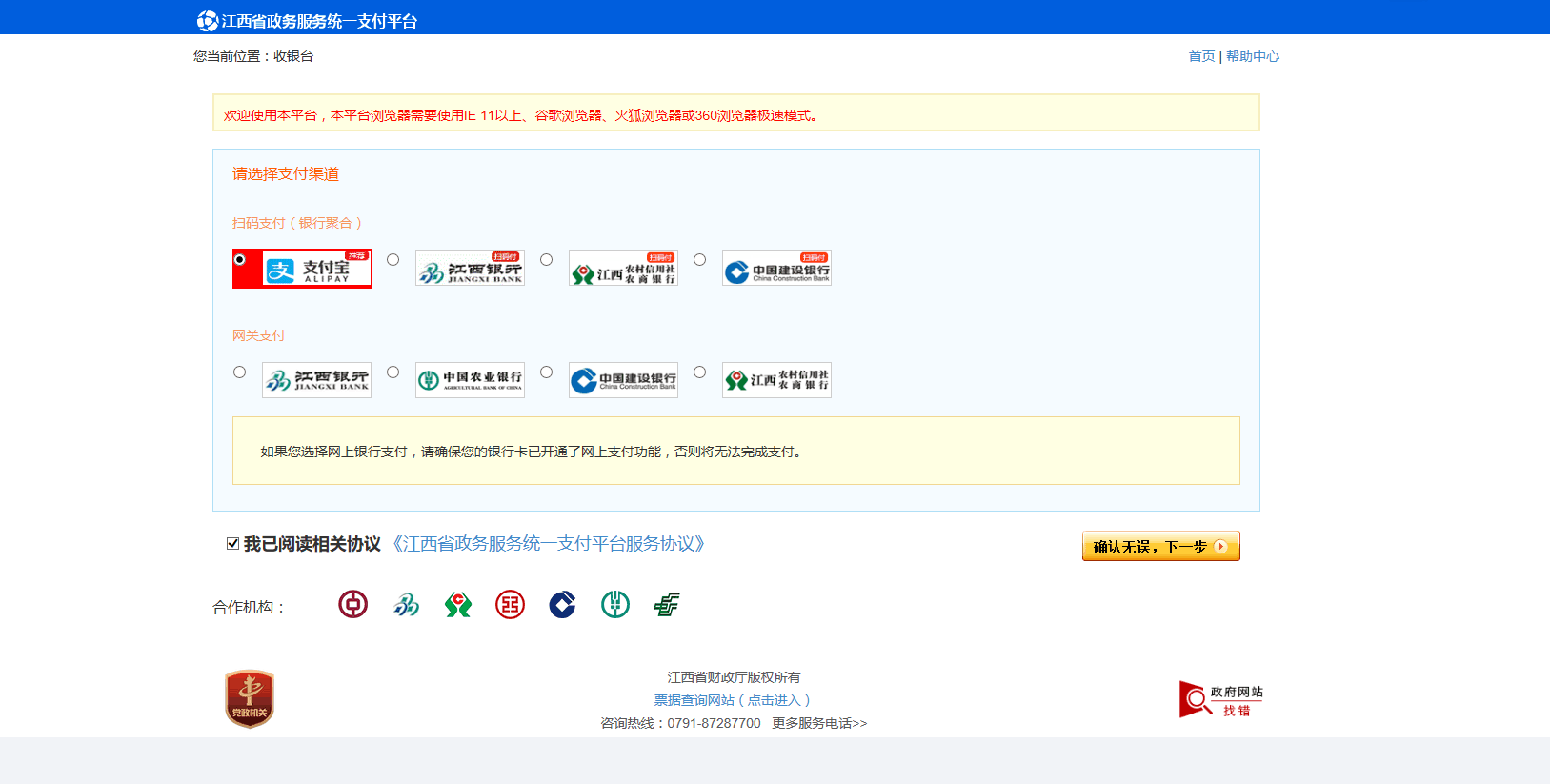Choose Agricultural Bank of China gateway radio
This screenshot has height=784, width=1550.
pyautogui.click(x=393, y=372)
